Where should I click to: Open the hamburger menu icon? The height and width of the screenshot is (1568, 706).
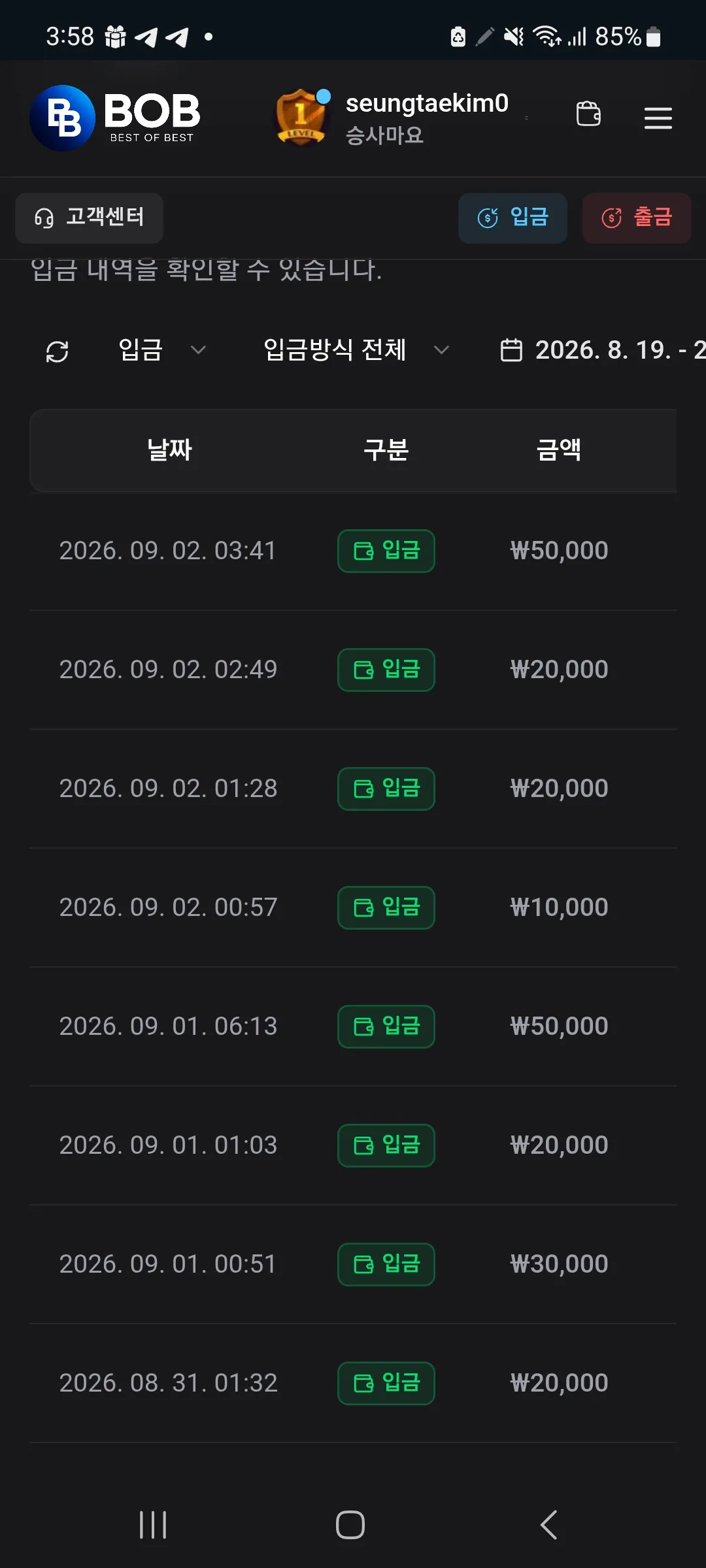[658, 118]
